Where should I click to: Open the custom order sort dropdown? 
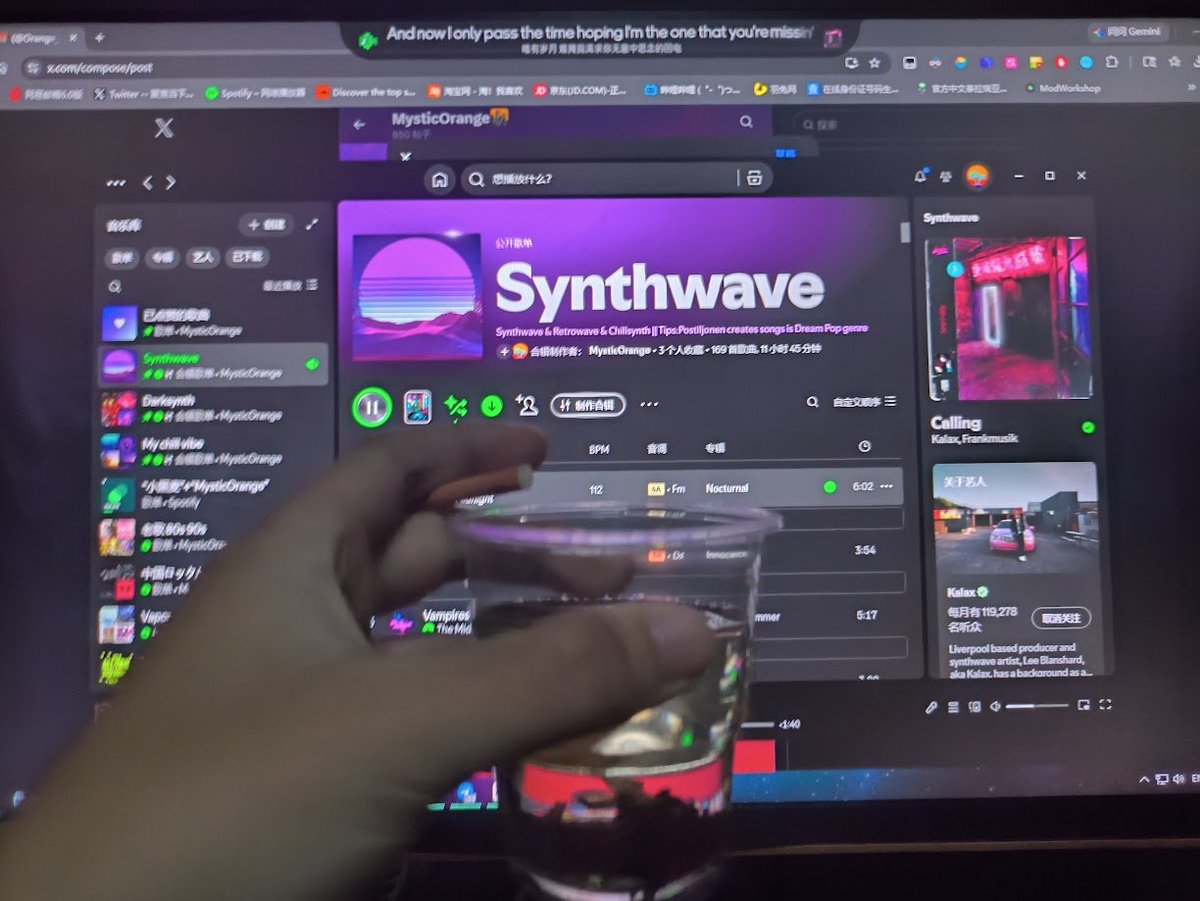(x=865, y=402)
